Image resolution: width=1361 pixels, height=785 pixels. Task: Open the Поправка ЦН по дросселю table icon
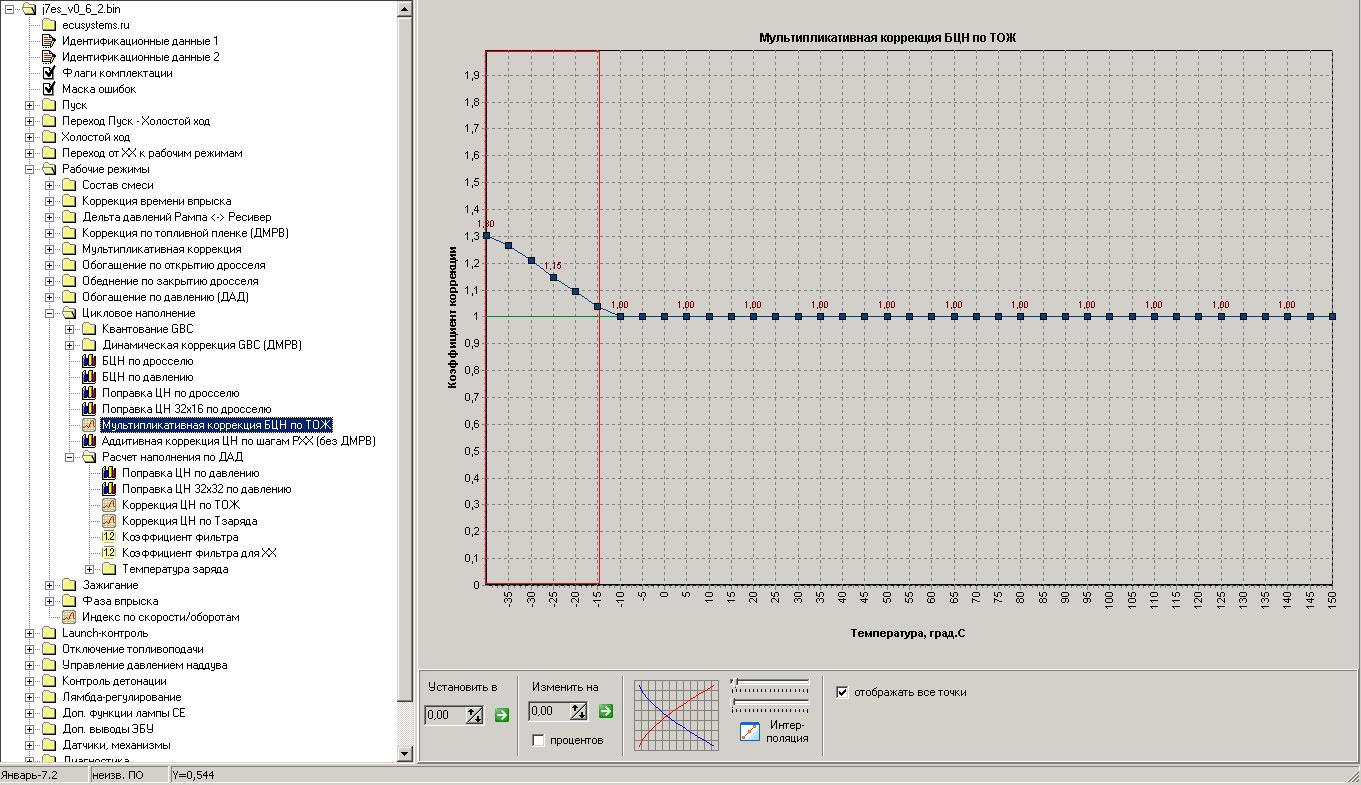point(89,393)
